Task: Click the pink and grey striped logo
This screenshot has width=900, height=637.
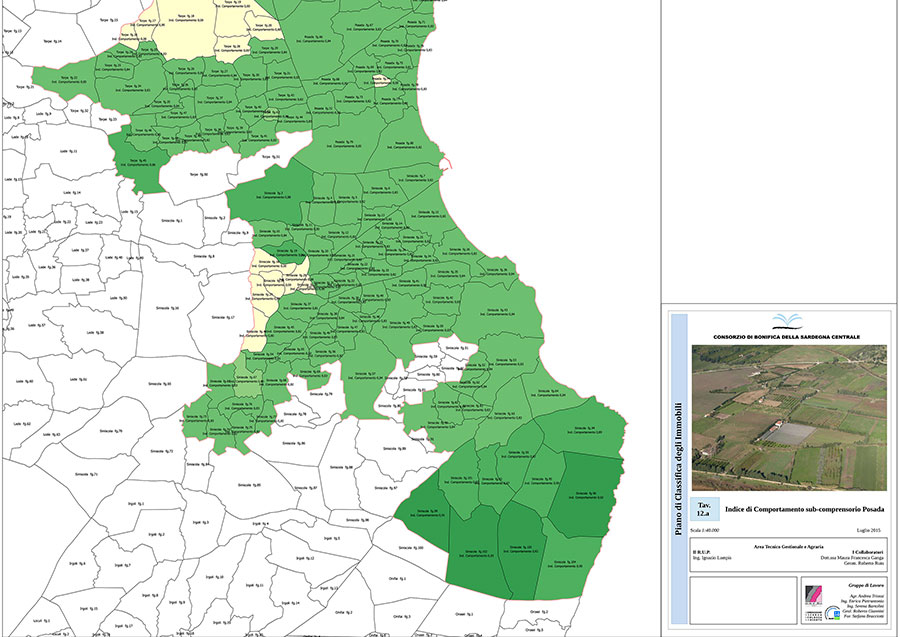Action: 813,595
